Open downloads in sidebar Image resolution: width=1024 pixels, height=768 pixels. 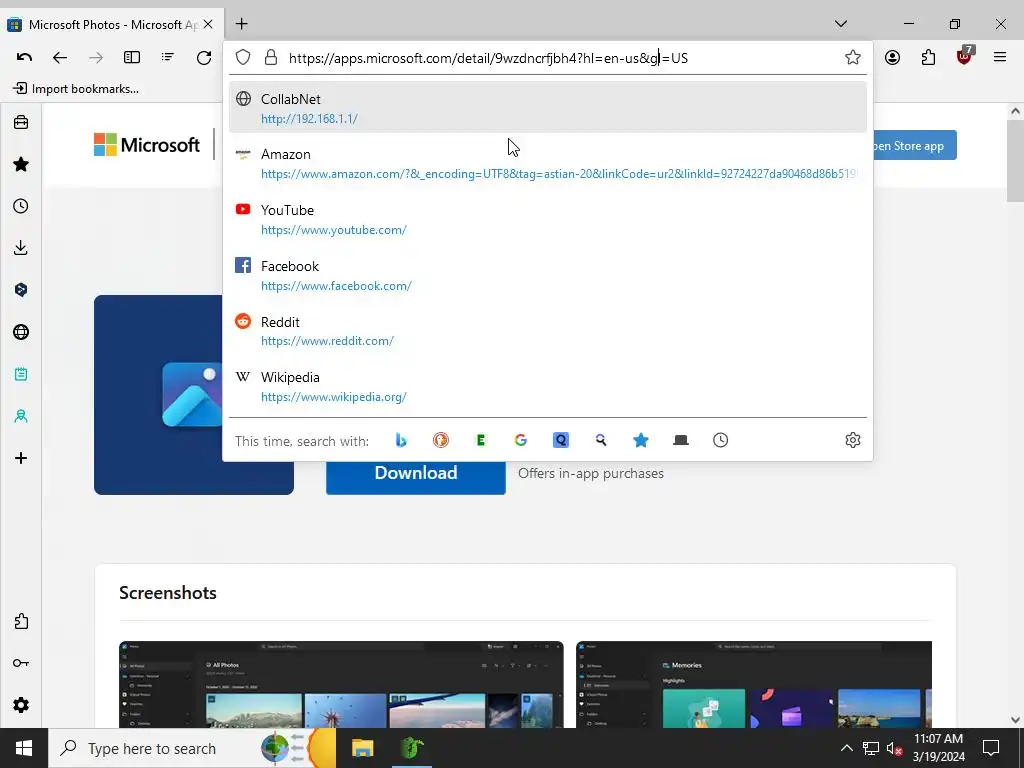(21, 248)
